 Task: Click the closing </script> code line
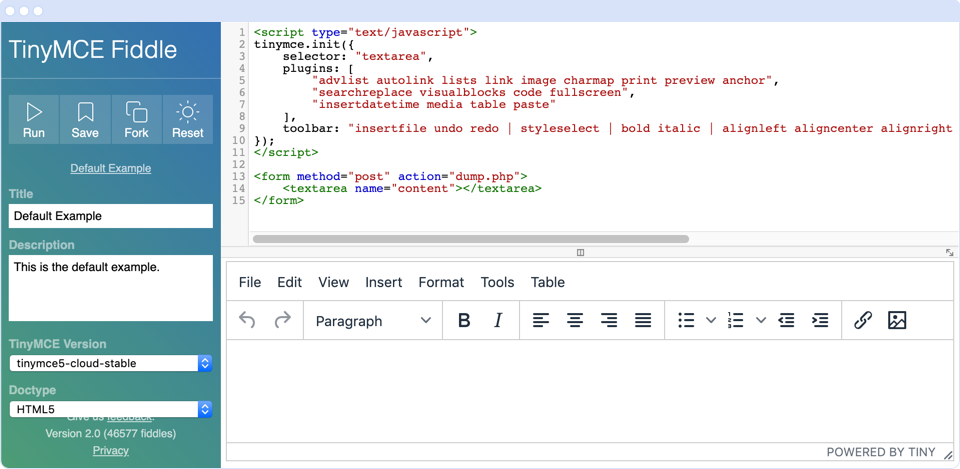tap(286, 152)
